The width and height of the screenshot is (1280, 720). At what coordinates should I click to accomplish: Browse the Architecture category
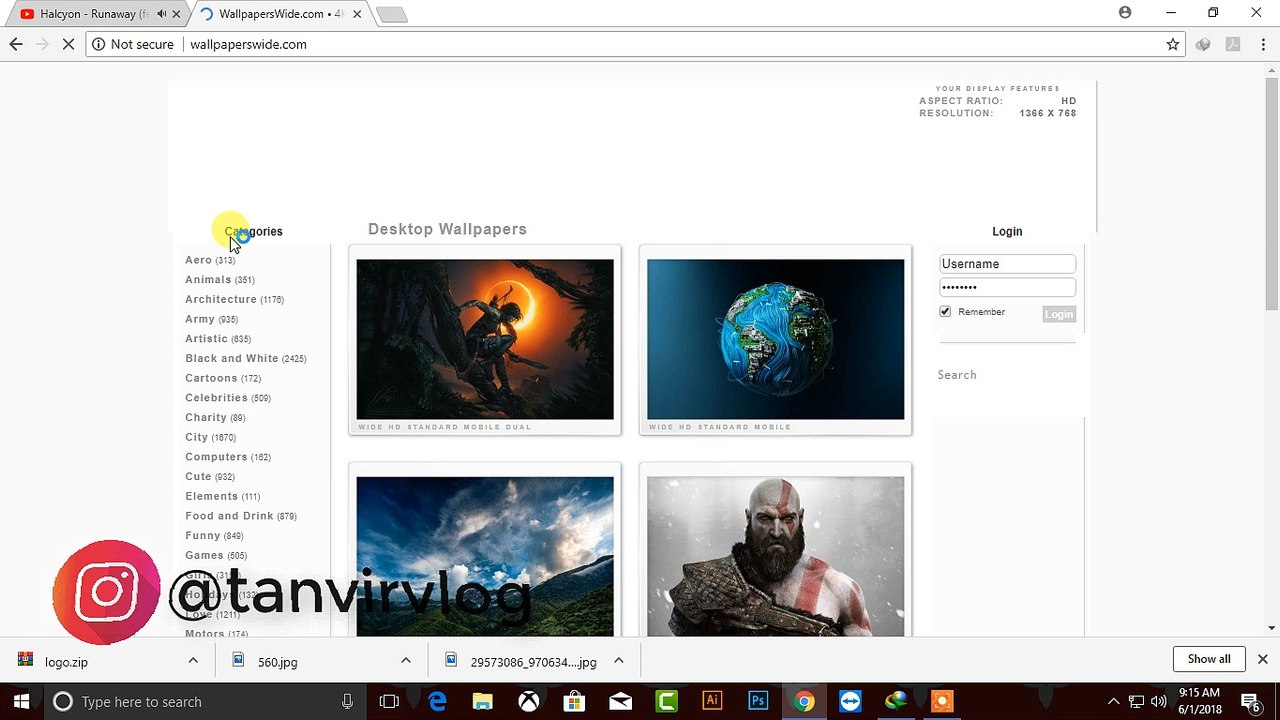221,299
